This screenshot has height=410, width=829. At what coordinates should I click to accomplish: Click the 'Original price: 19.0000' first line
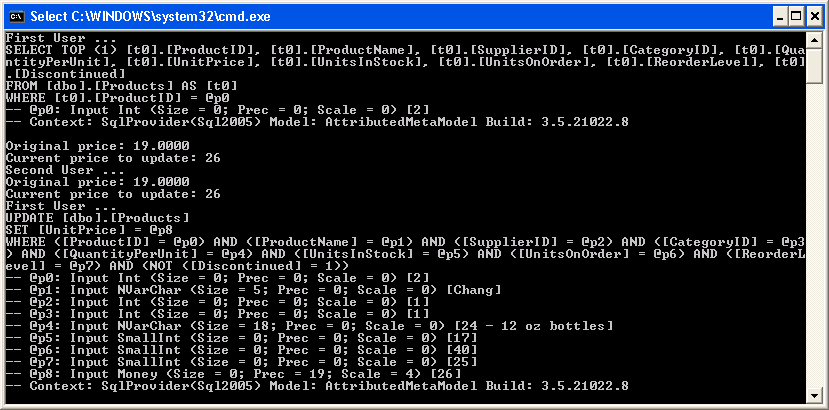click(x=97, y=146)
